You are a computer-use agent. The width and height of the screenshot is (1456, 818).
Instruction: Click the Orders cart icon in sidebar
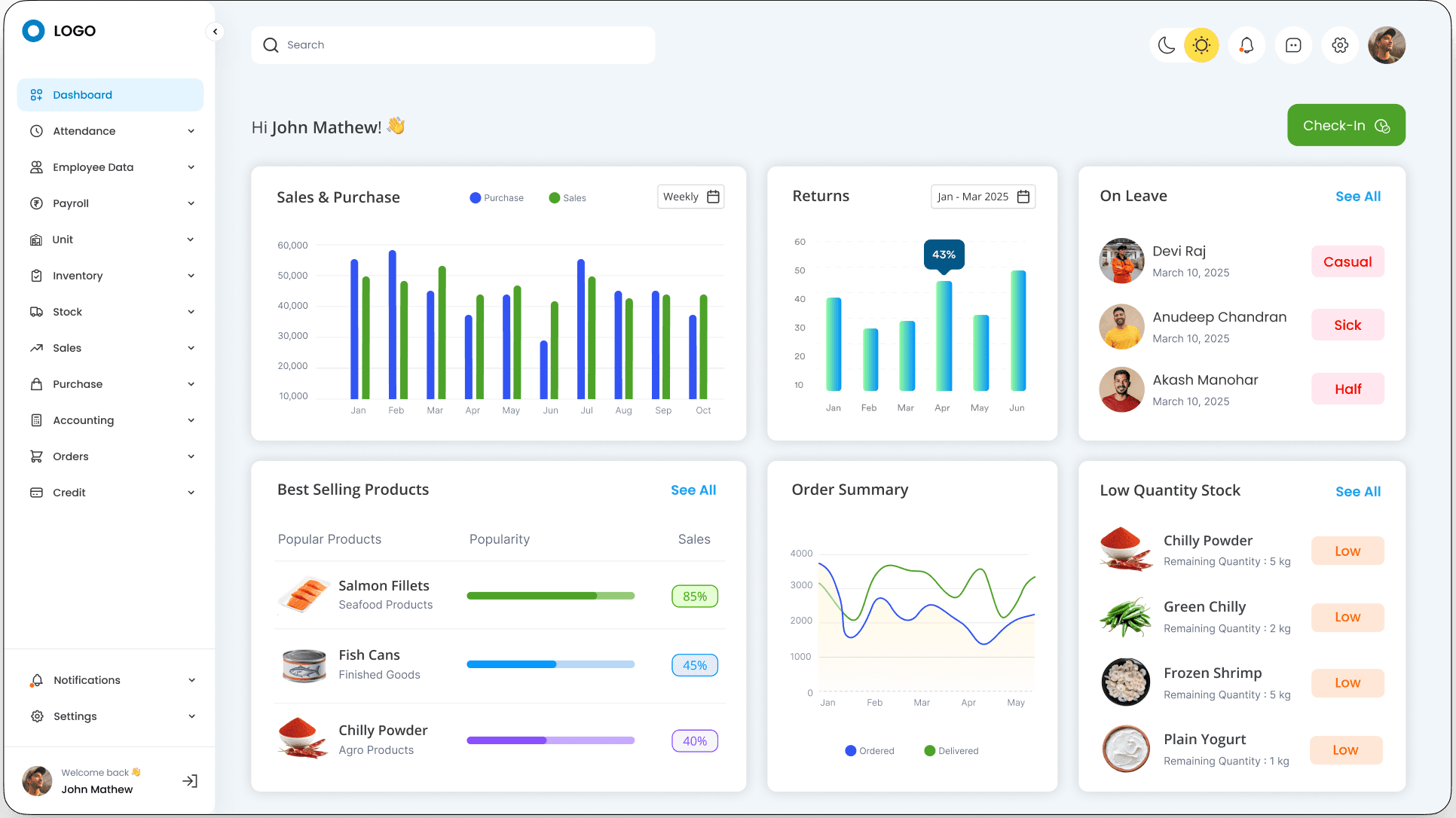[36, 456]
